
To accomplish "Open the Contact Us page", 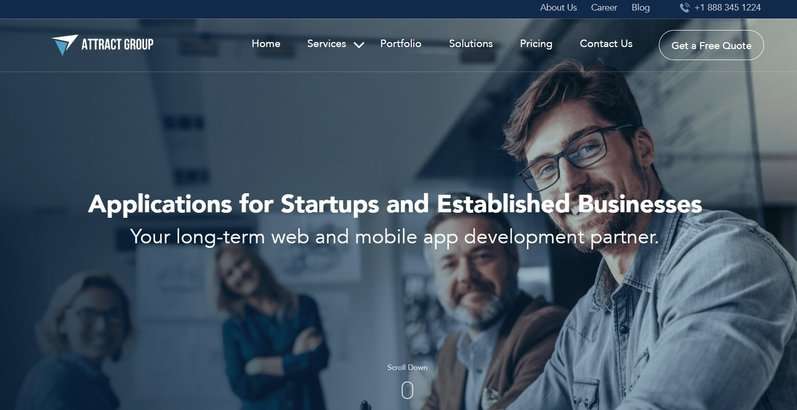I will pyautogui.click(x=606, y=44).
